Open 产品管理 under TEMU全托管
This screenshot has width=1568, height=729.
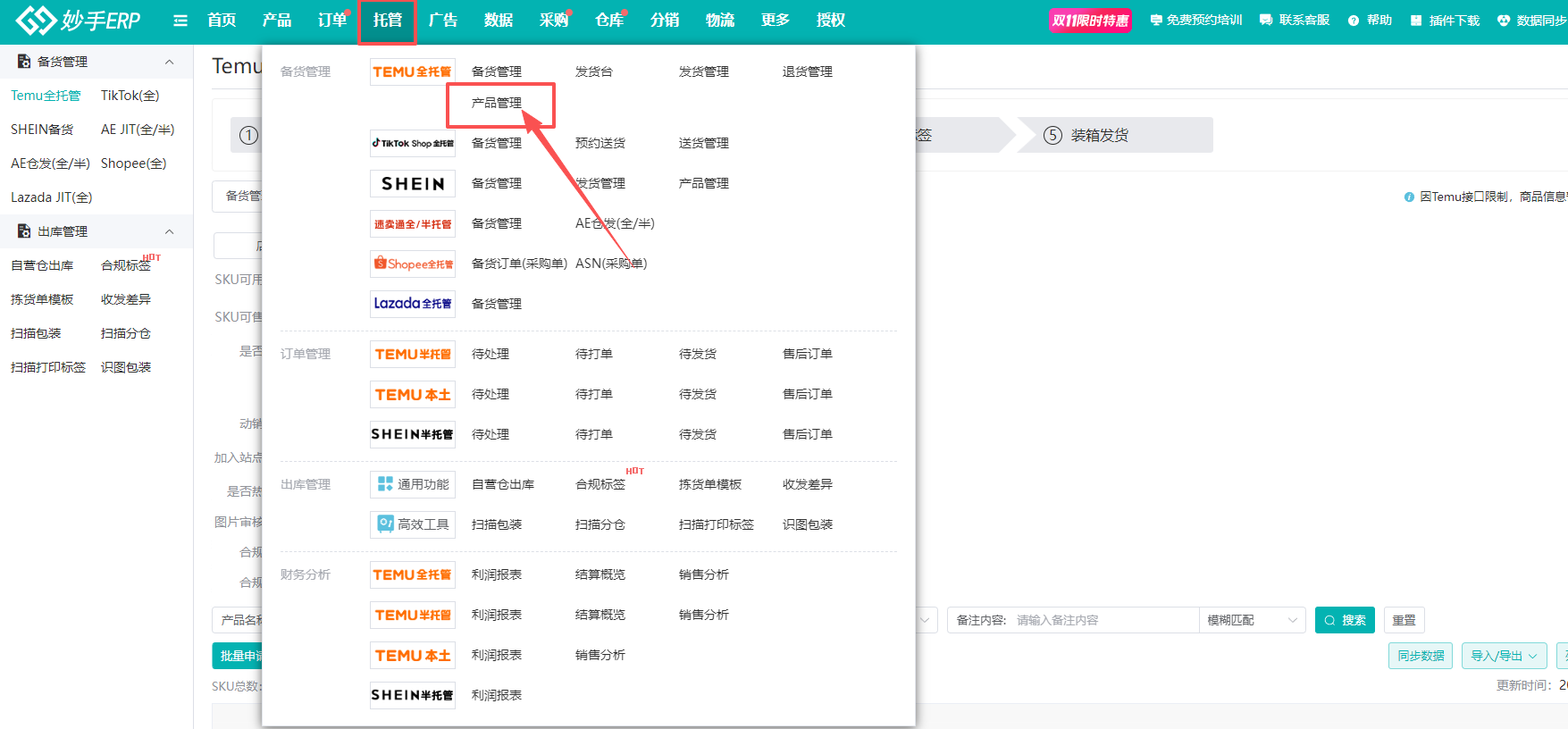[497, 104]
